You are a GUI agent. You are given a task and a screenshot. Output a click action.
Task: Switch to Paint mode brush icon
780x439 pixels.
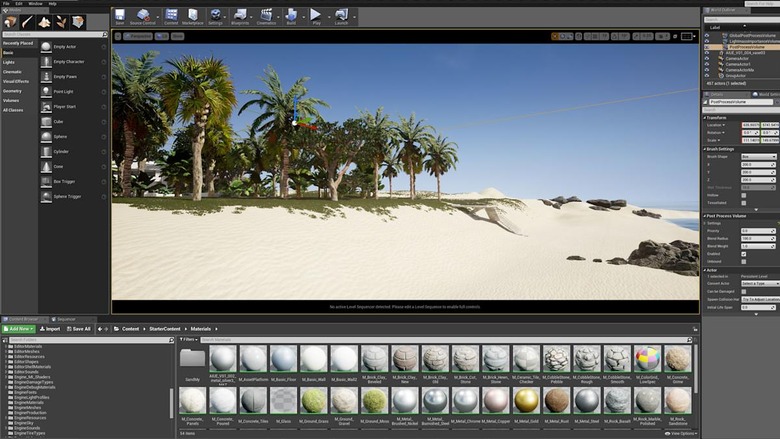pyautogui.click(x=27, y=21)
